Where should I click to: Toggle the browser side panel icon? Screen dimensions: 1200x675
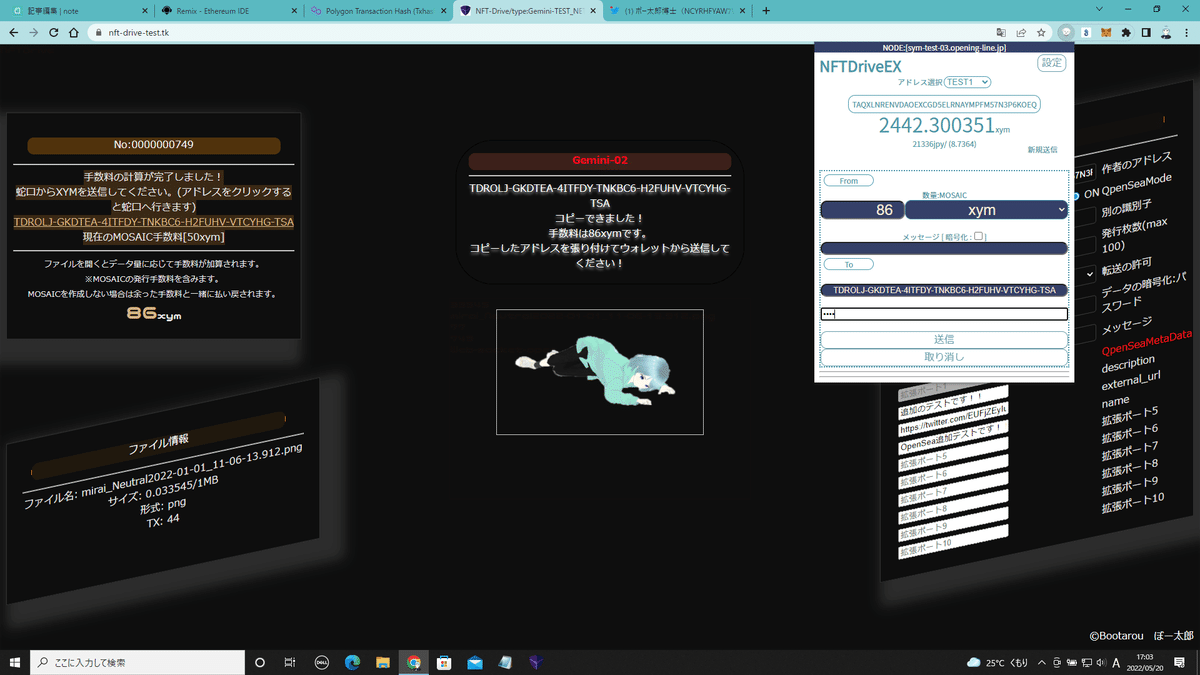pyautogui.click(x=1146, y=32)
